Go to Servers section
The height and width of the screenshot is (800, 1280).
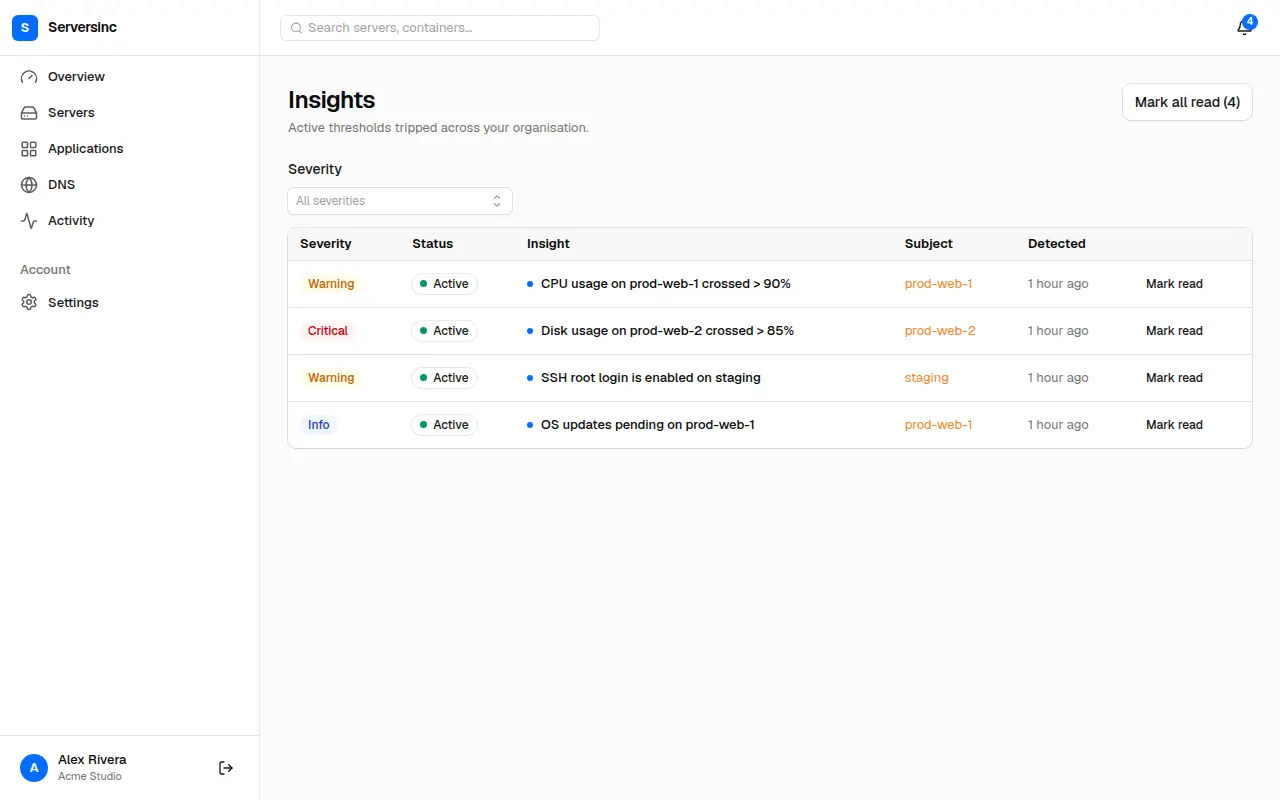[x=71, y=113]
